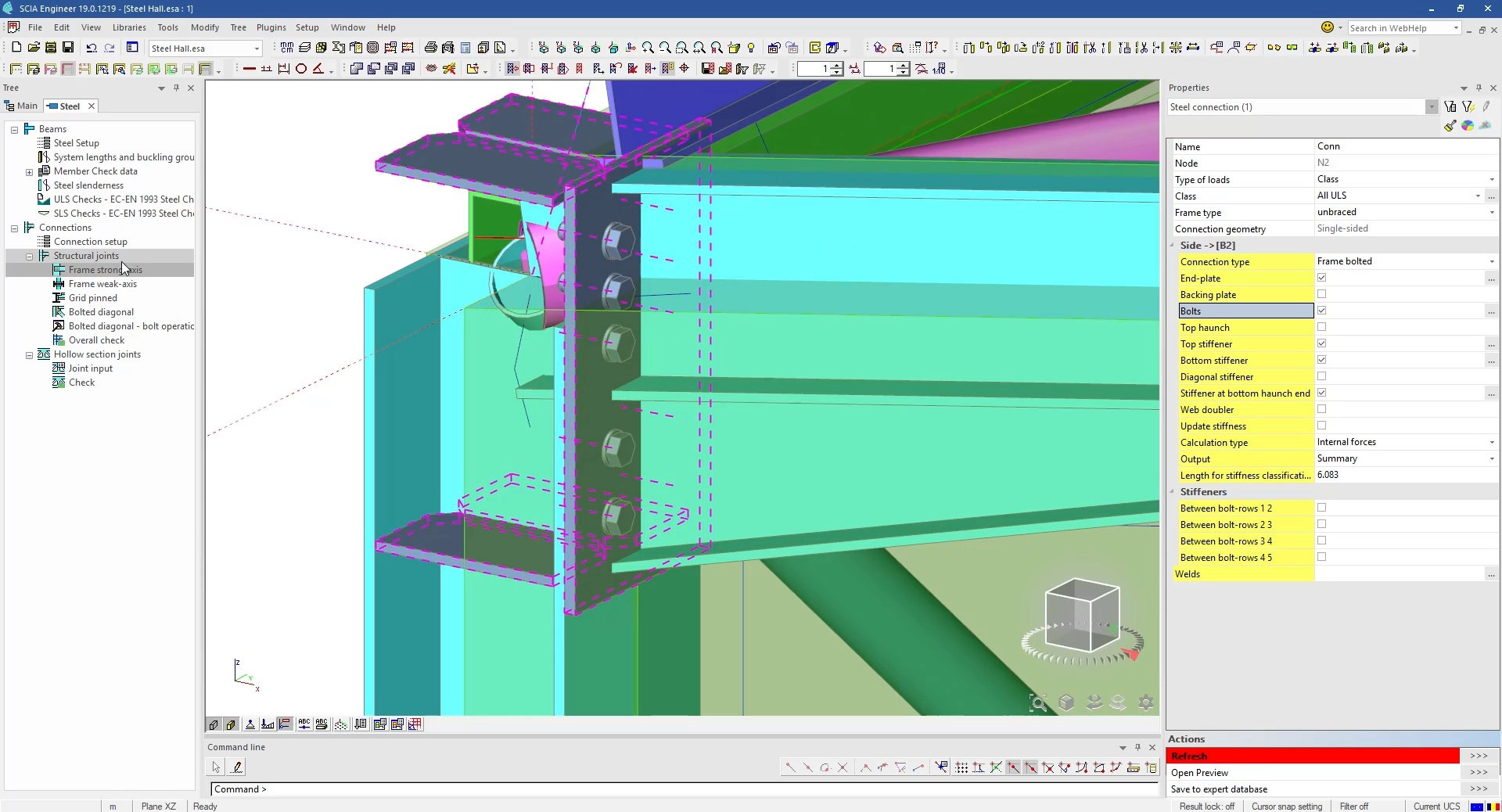Expand the Output dropdown showing Summary
Screen dimensions: 1502x812
click(1491, 459)
